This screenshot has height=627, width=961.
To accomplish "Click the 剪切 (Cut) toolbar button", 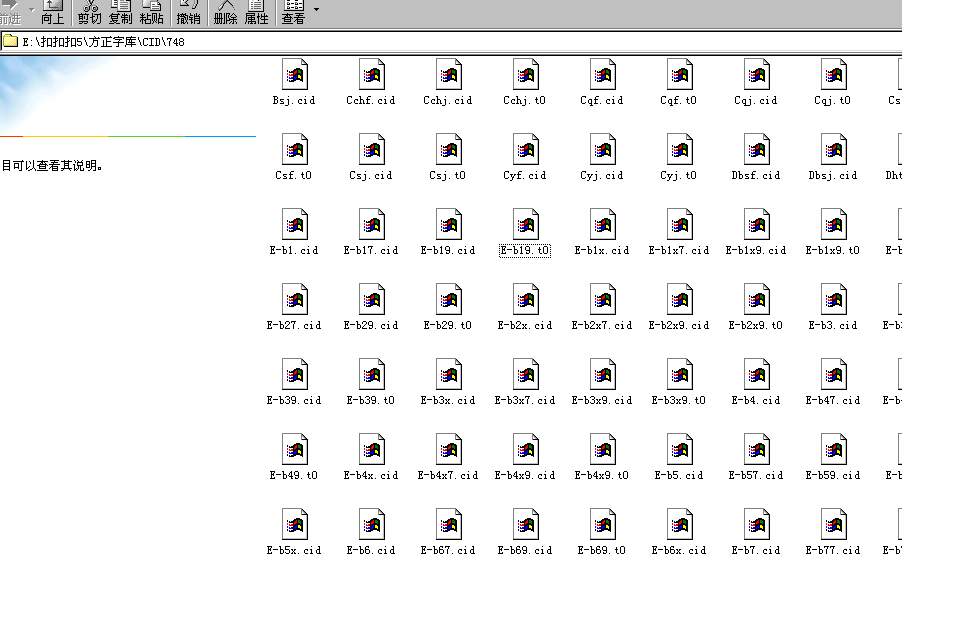I will [x=89, y=12].
